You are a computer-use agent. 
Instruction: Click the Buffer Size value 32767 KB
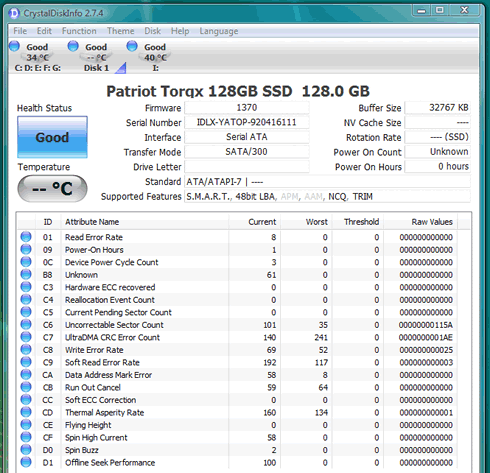[x=437, y=108]
